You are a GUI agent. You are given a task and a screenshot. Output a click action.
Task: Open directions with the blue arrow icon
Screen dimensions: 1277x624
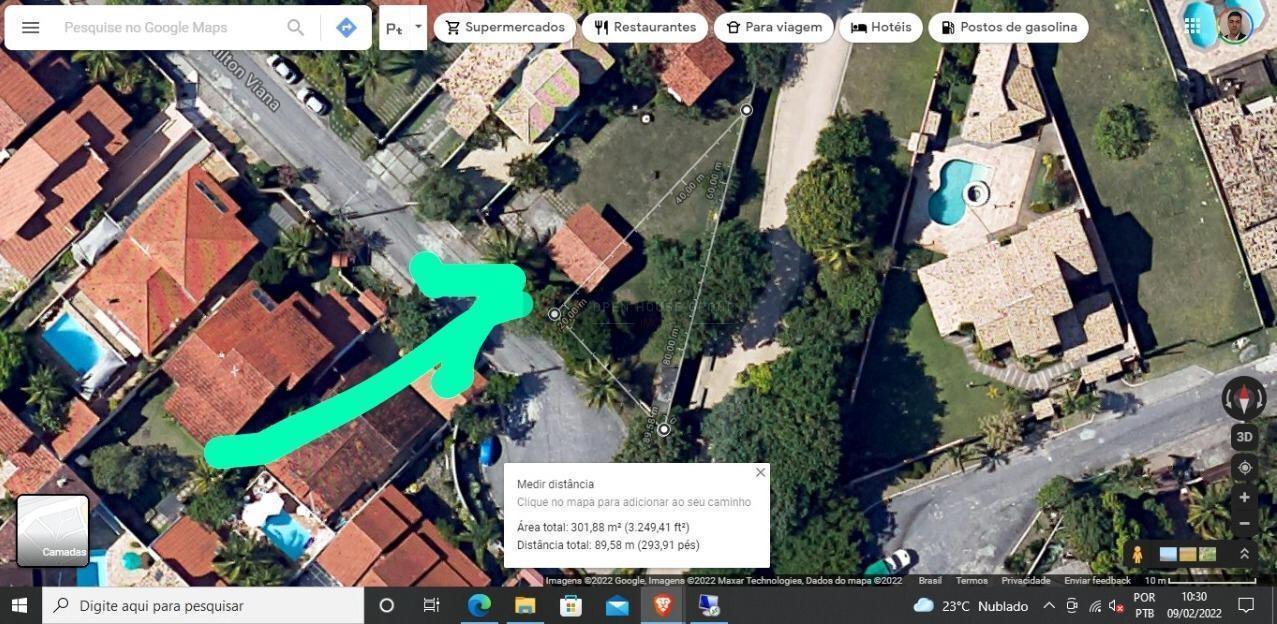pos(346,27)
